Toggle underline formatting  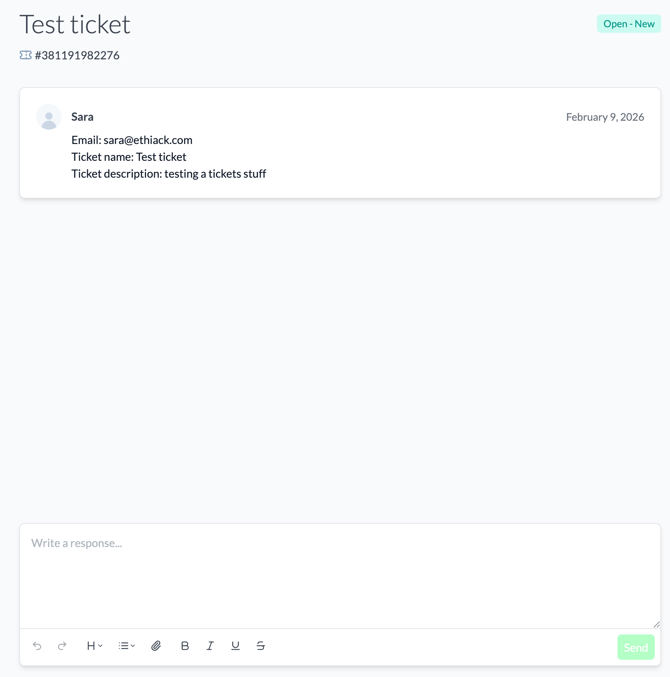pos(235,646)
